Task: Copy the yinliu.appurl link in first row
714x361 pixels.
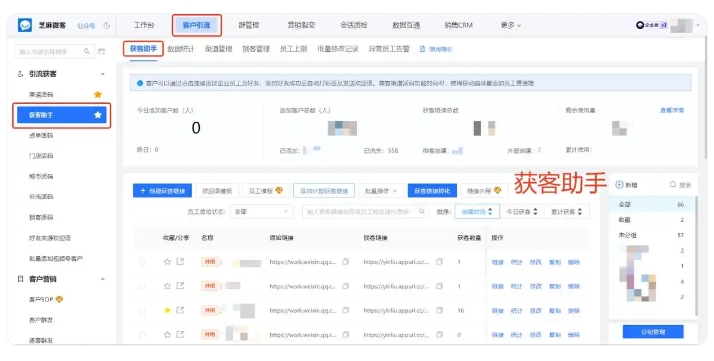Action: point(439,262)
